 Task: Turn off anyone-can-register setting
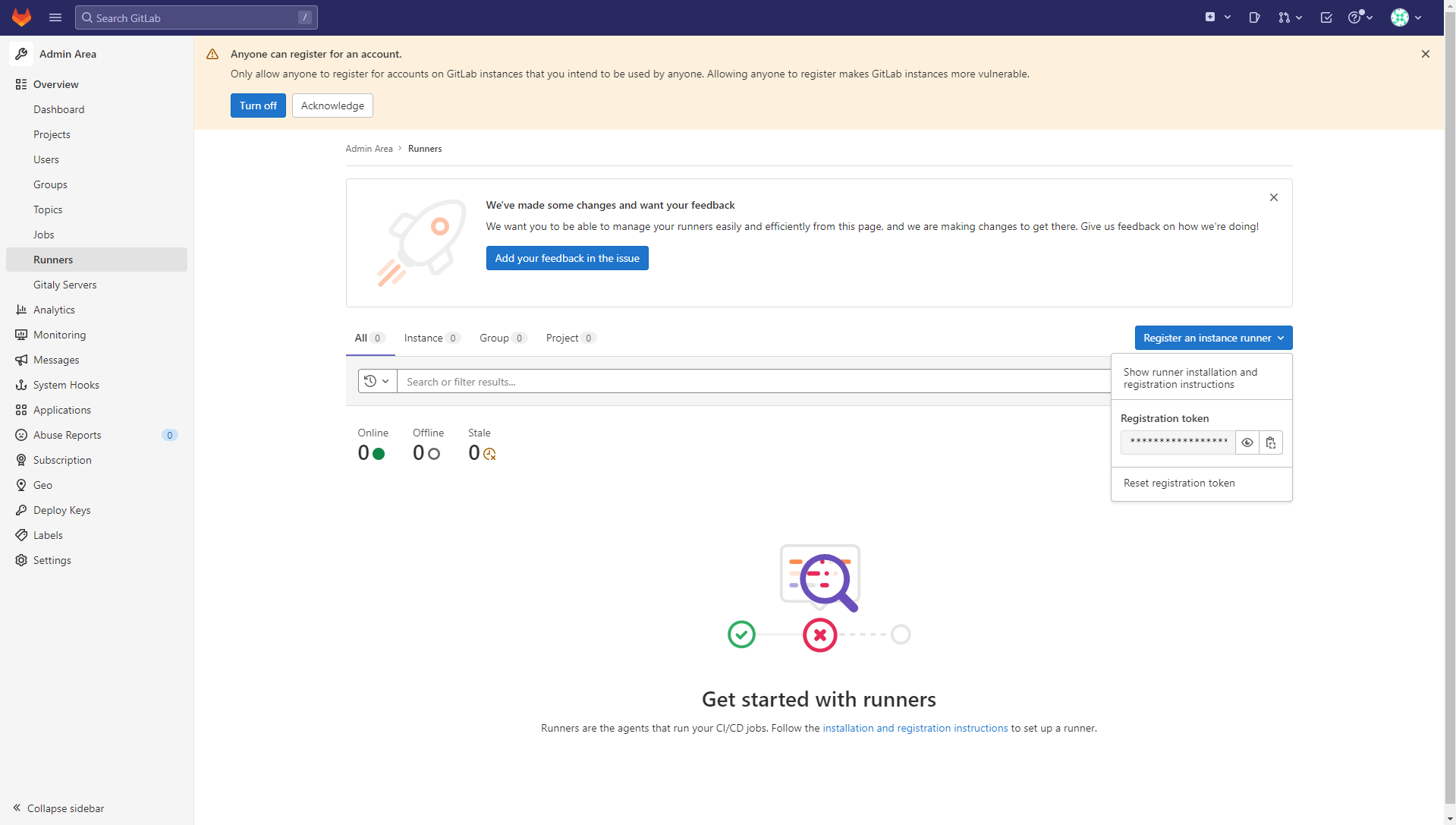[x=257, y=105]
